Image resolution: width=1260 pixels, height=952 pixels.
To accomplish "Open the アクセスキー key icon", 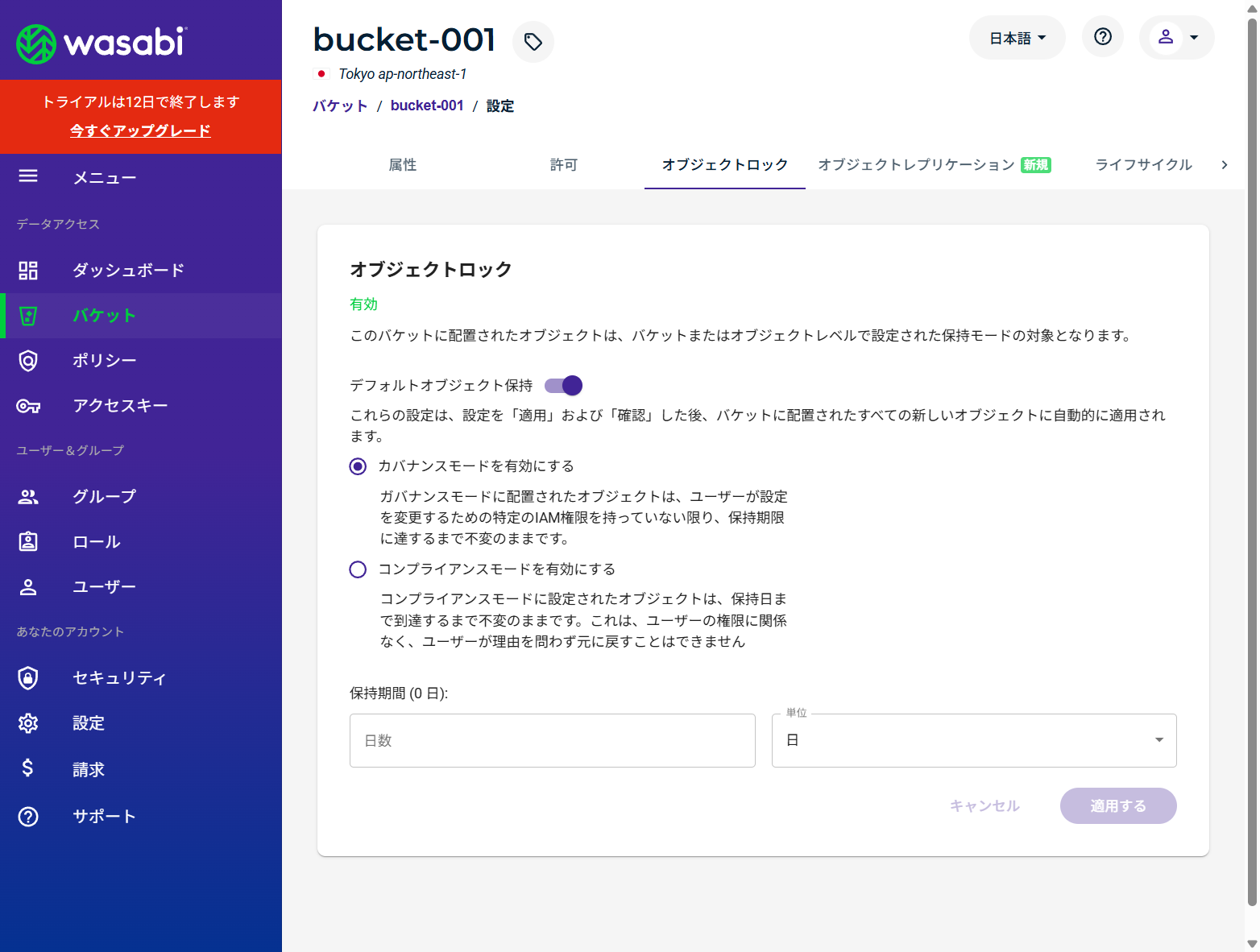I will pyautogui.click(x=28, y=406).
